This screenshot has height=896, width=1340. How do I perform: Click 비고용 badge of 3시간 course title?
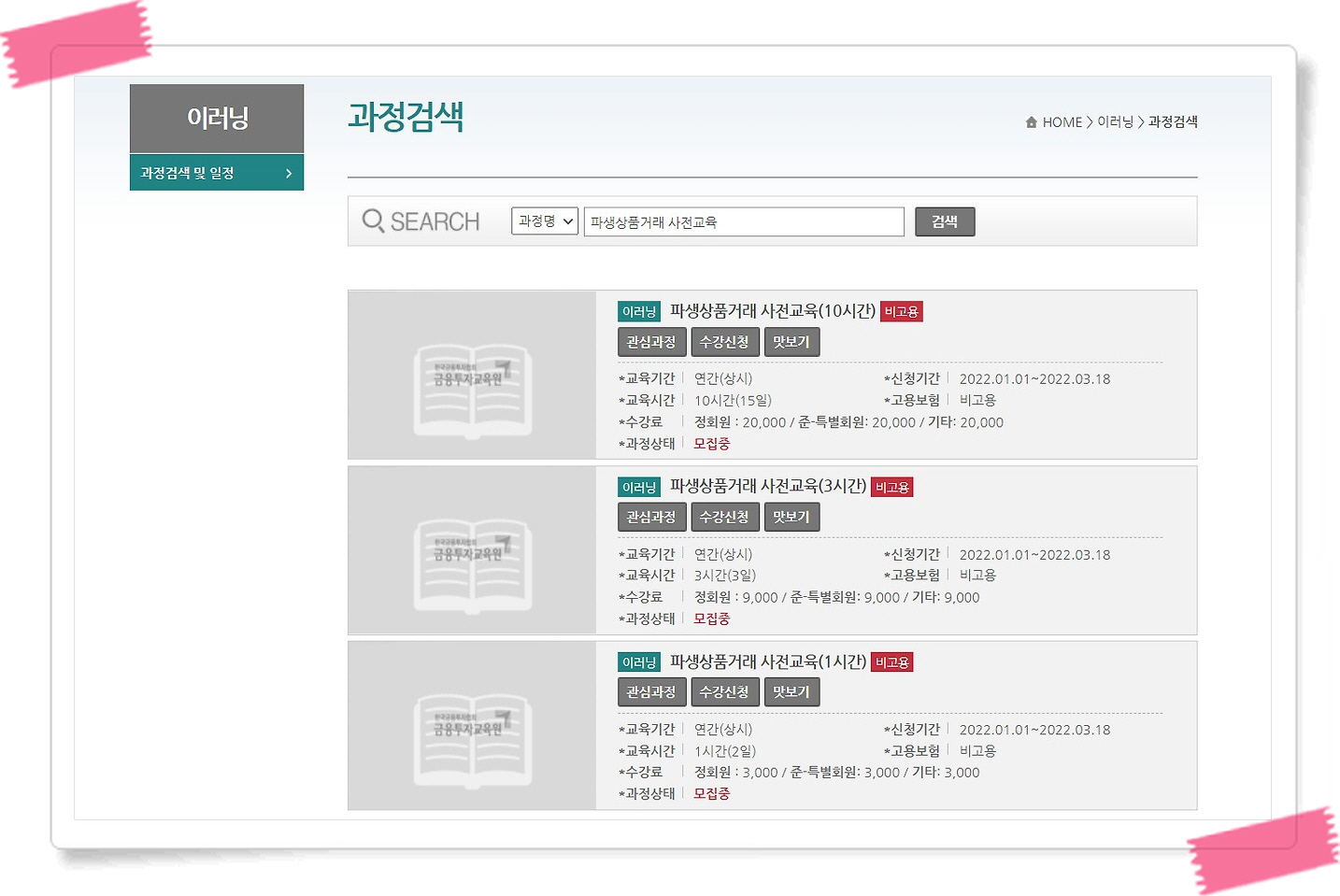coord(892,488)
